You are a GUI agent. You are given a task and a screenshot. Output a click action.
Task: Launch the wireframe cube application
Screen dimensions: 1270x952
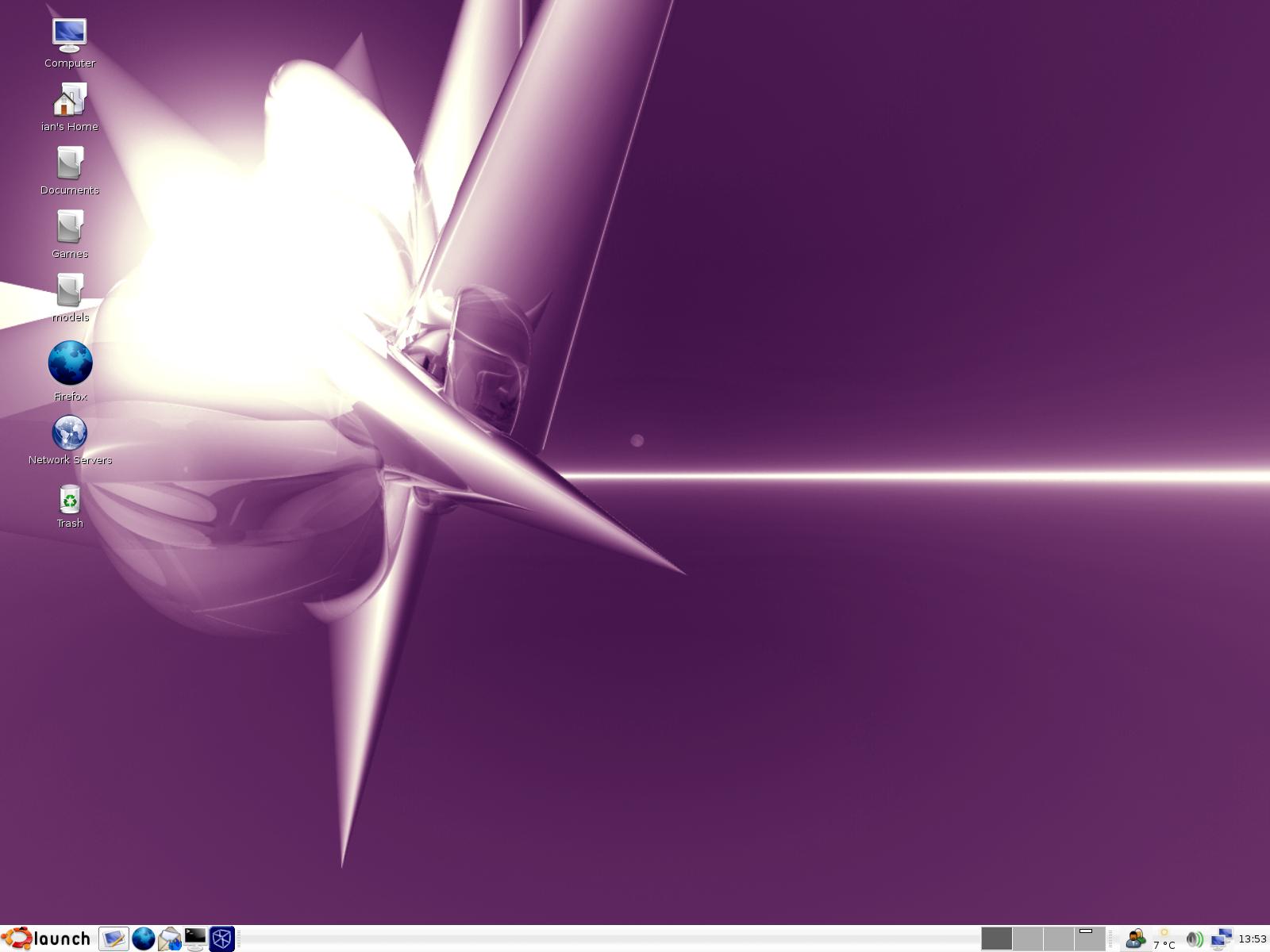click(221, 939)
